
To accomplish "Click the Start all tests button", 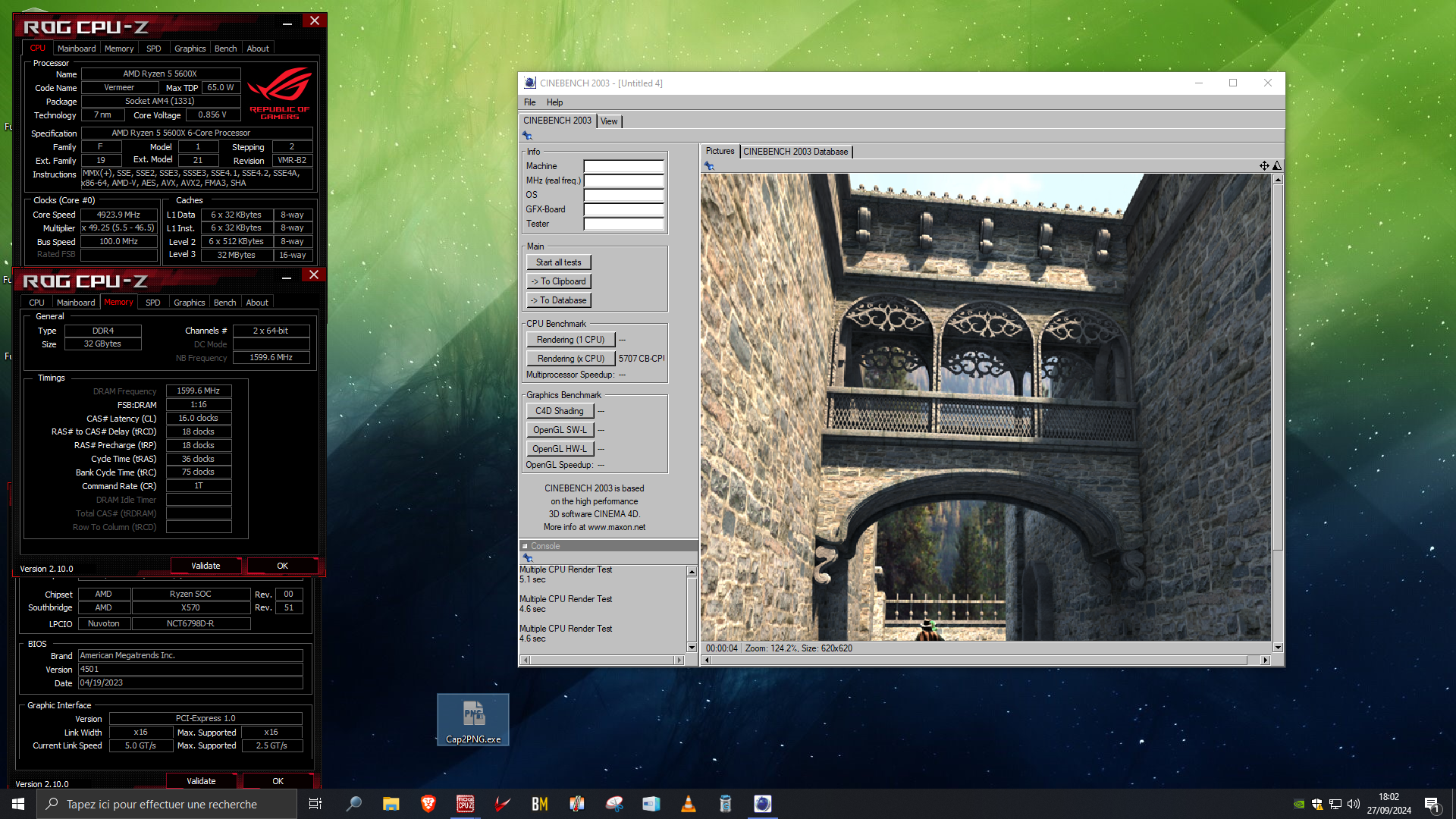I will [x=559, y=262].
